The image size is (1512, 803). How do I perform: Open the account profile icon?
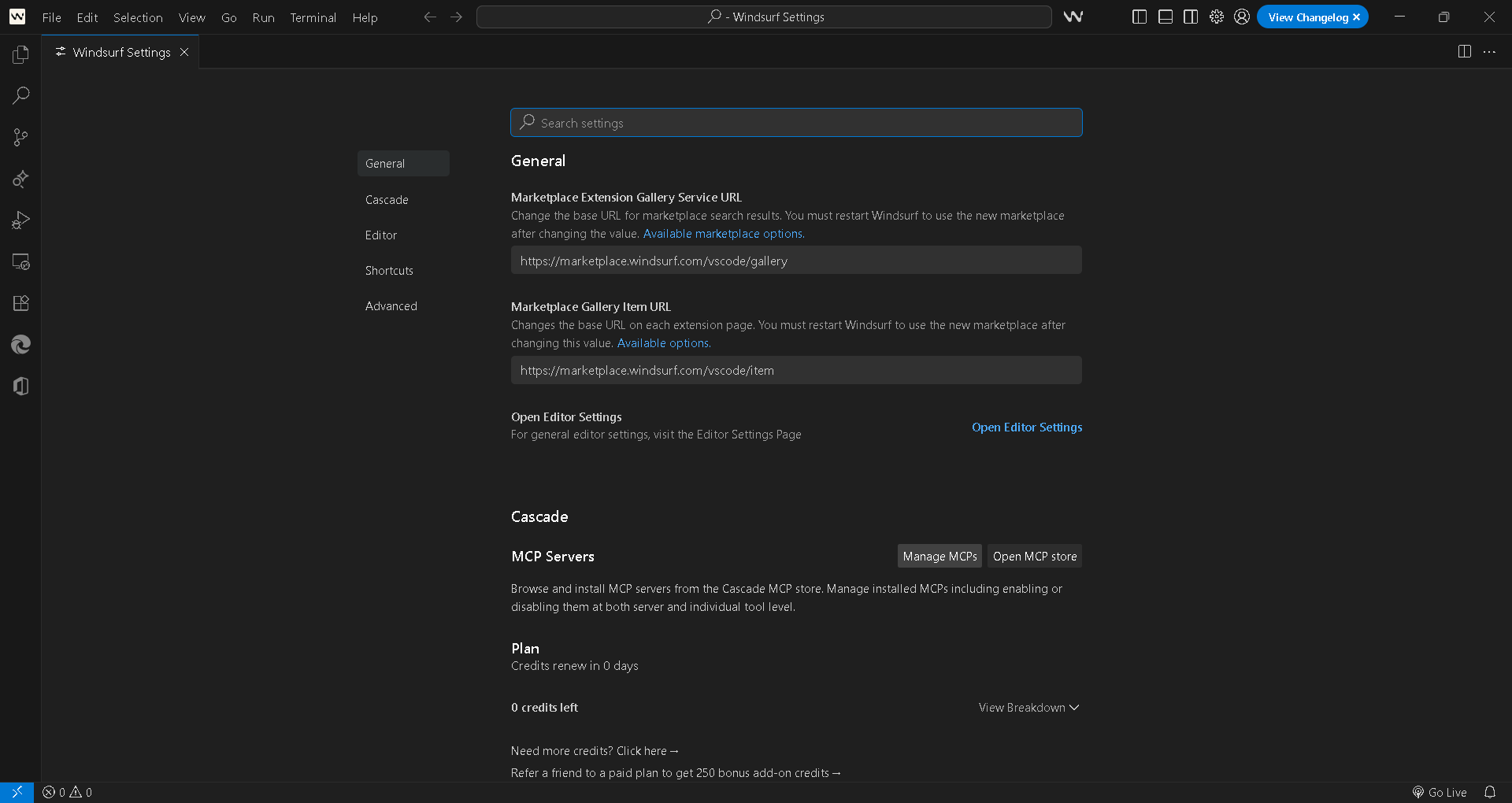pyautogui.click(x=1242, y=17)
